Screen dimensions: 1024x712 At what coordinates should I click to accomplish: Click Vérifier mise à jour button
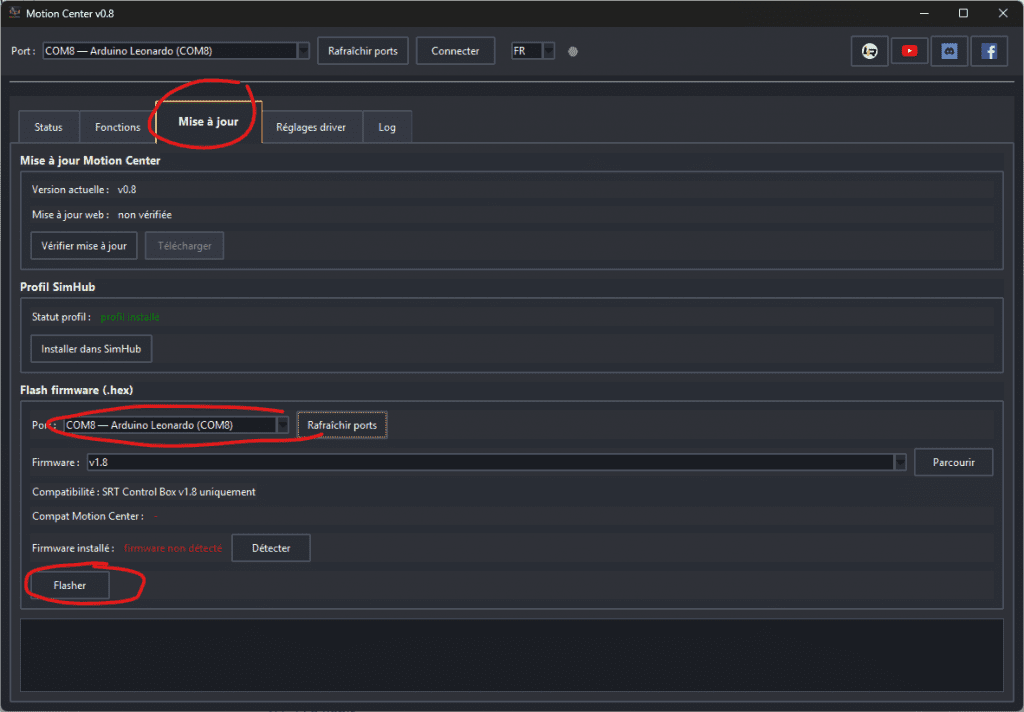click(84, 246)
